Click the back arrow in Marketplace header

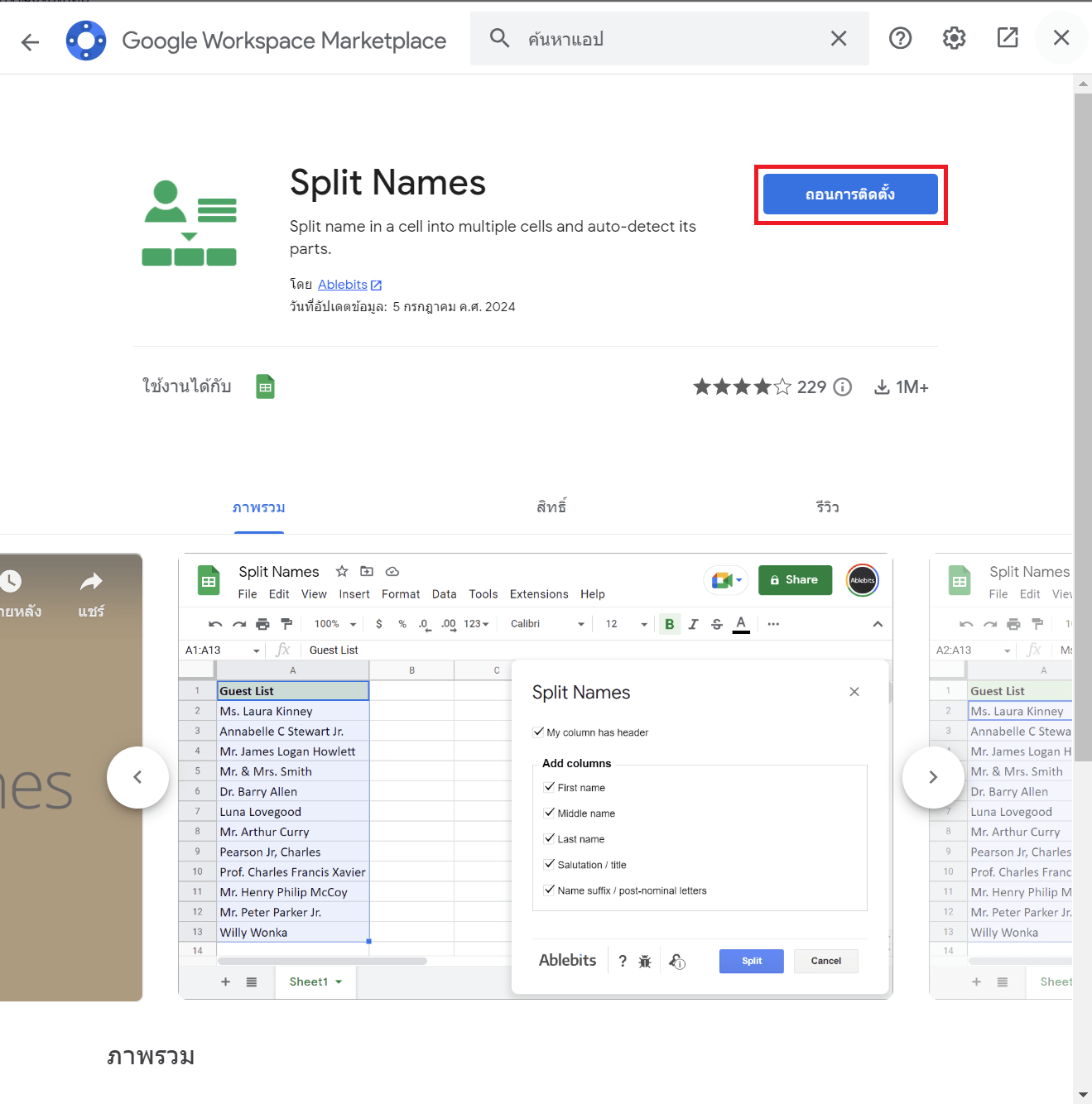click(x=31, y=41)
